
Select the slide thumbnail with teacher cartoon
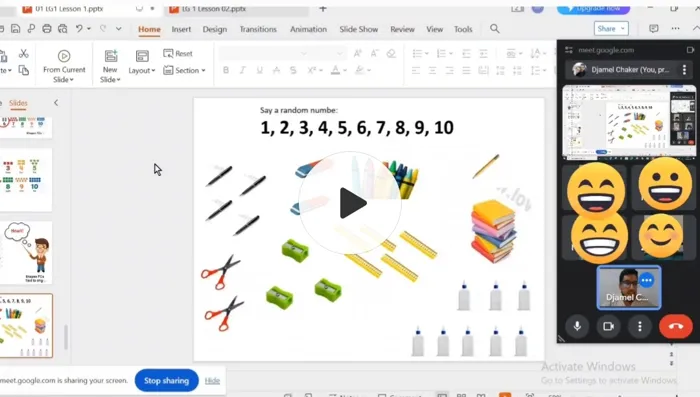(x=26, y=252)
